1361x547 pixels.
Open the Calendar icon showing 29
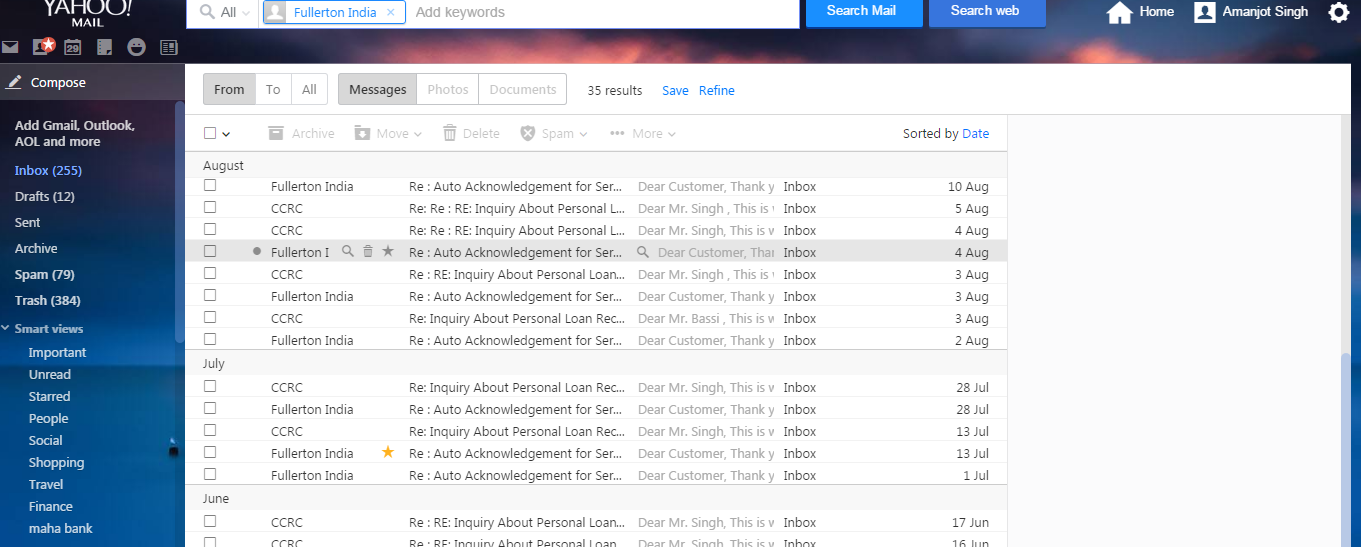(x=72, y=46)
